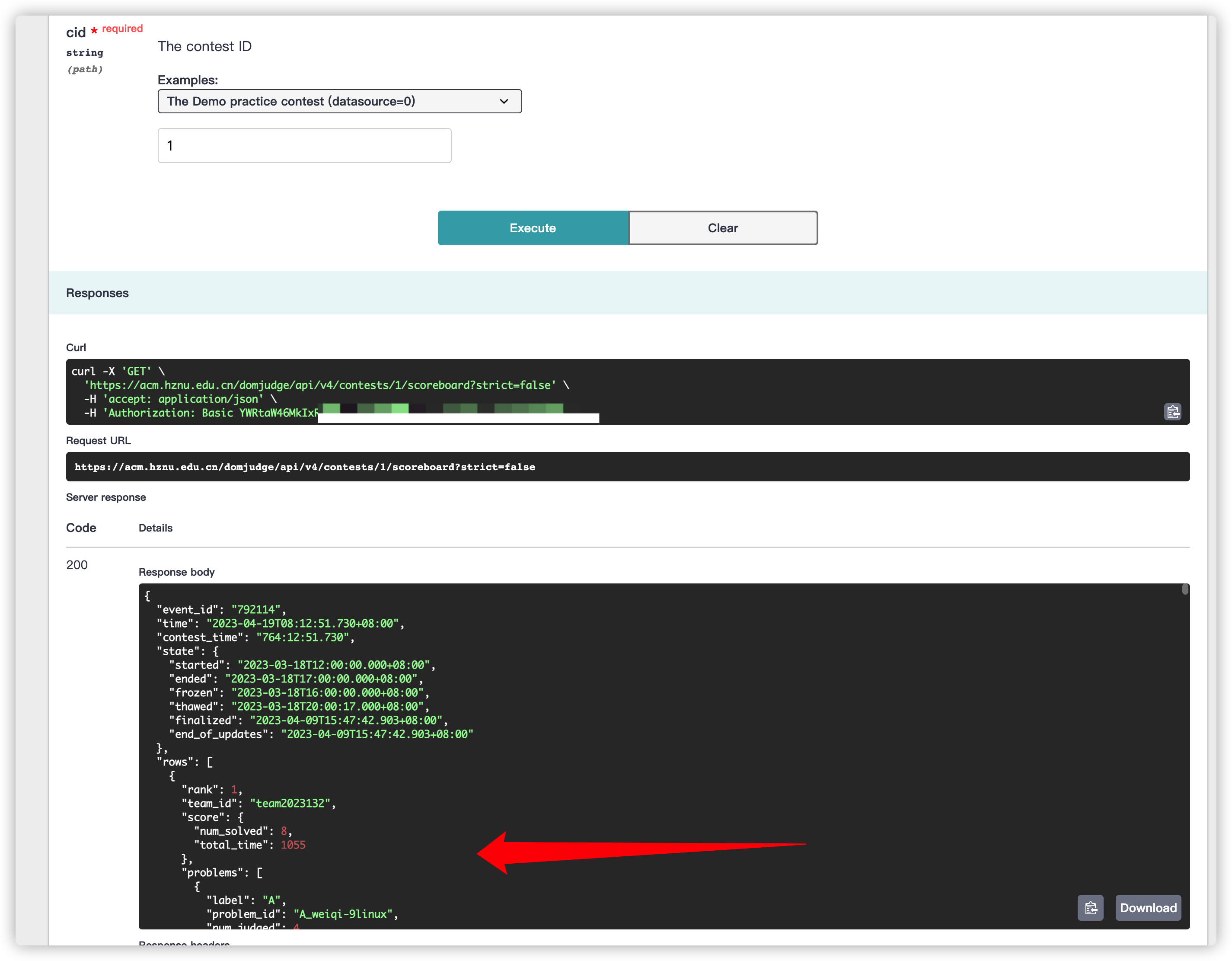Screen dimensions: 1232x961
Task: Click the Server response label
Action: click(x=105, y=497)
